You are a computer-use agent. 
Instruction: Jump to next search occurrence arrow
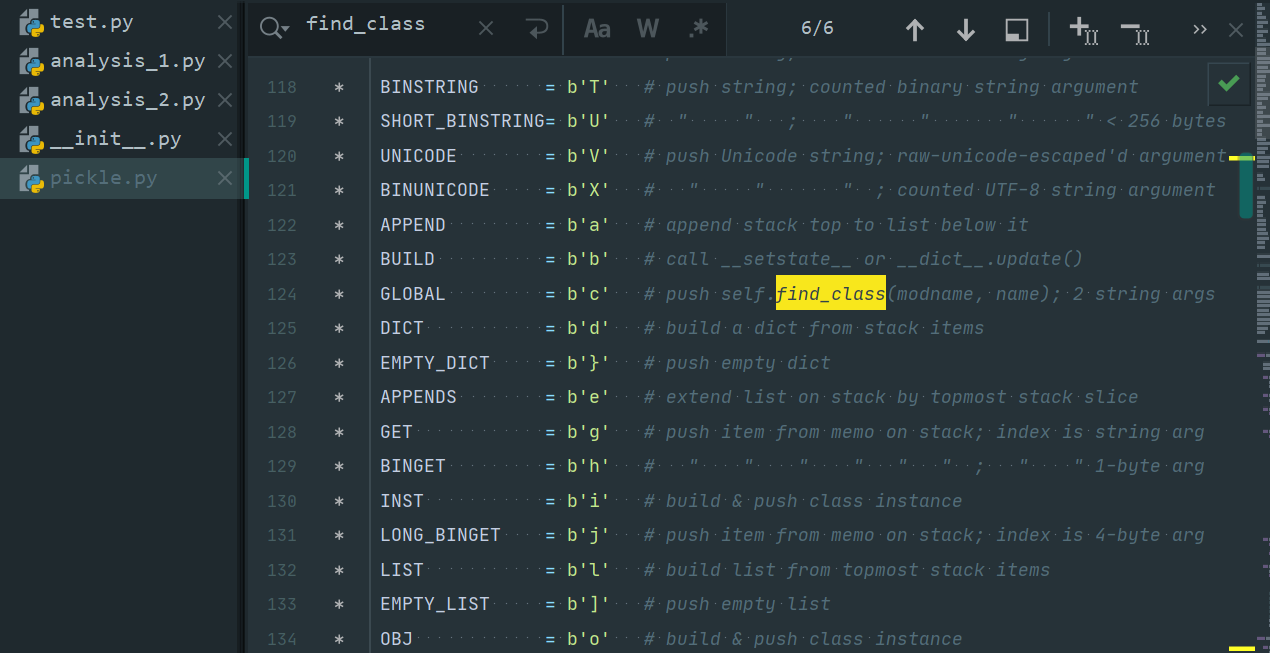coord(965,30)
